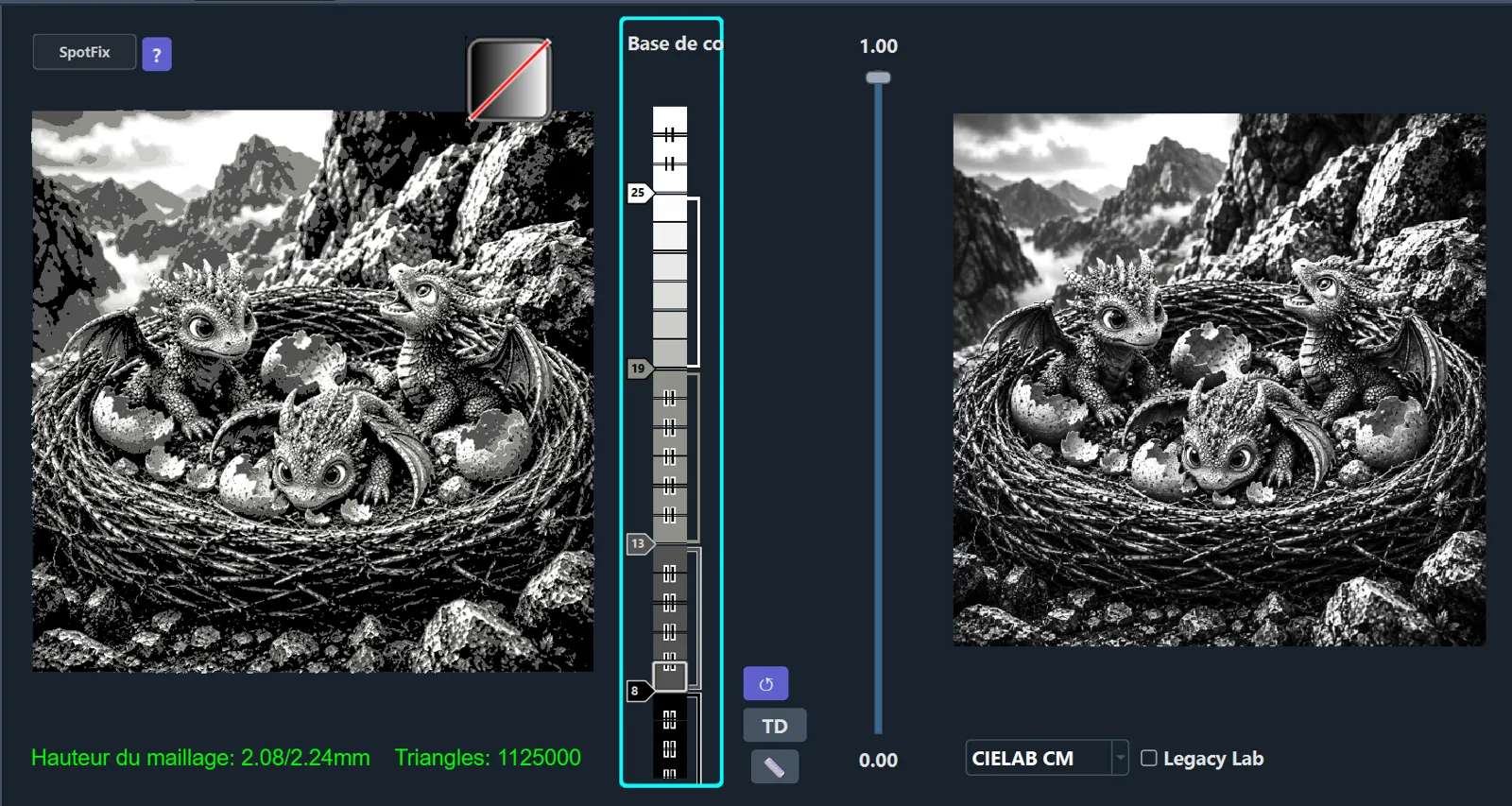
Task: Click the ruler icon button below TD
Action: [x=775, y=767]
